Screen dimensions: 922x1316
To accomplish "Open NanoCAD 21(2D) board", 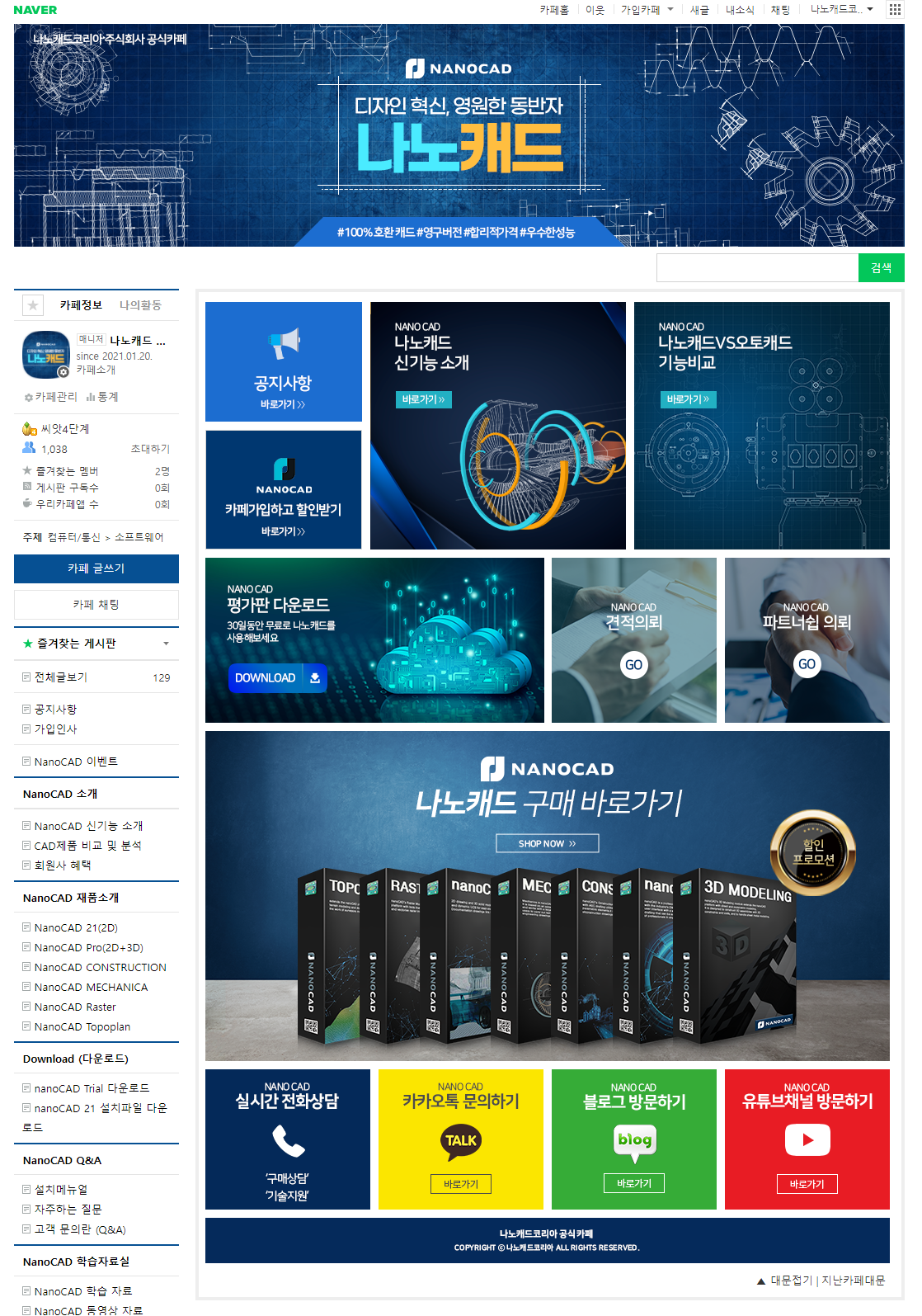I will tap(76, 928).
